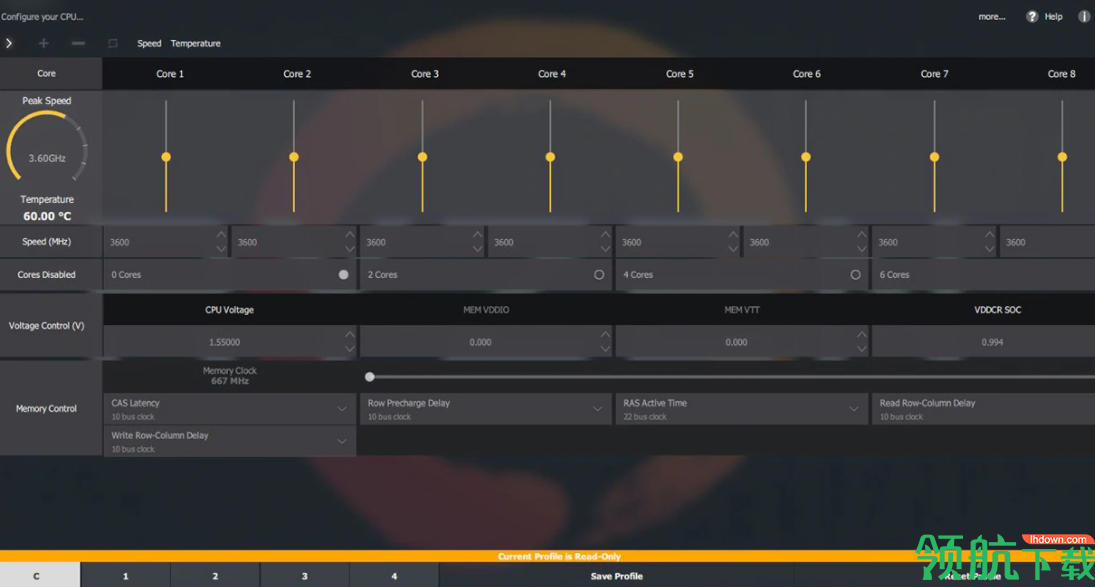Decrease Core 5 speed with down arrow
1095x587 pixels.
pos(733,249)
